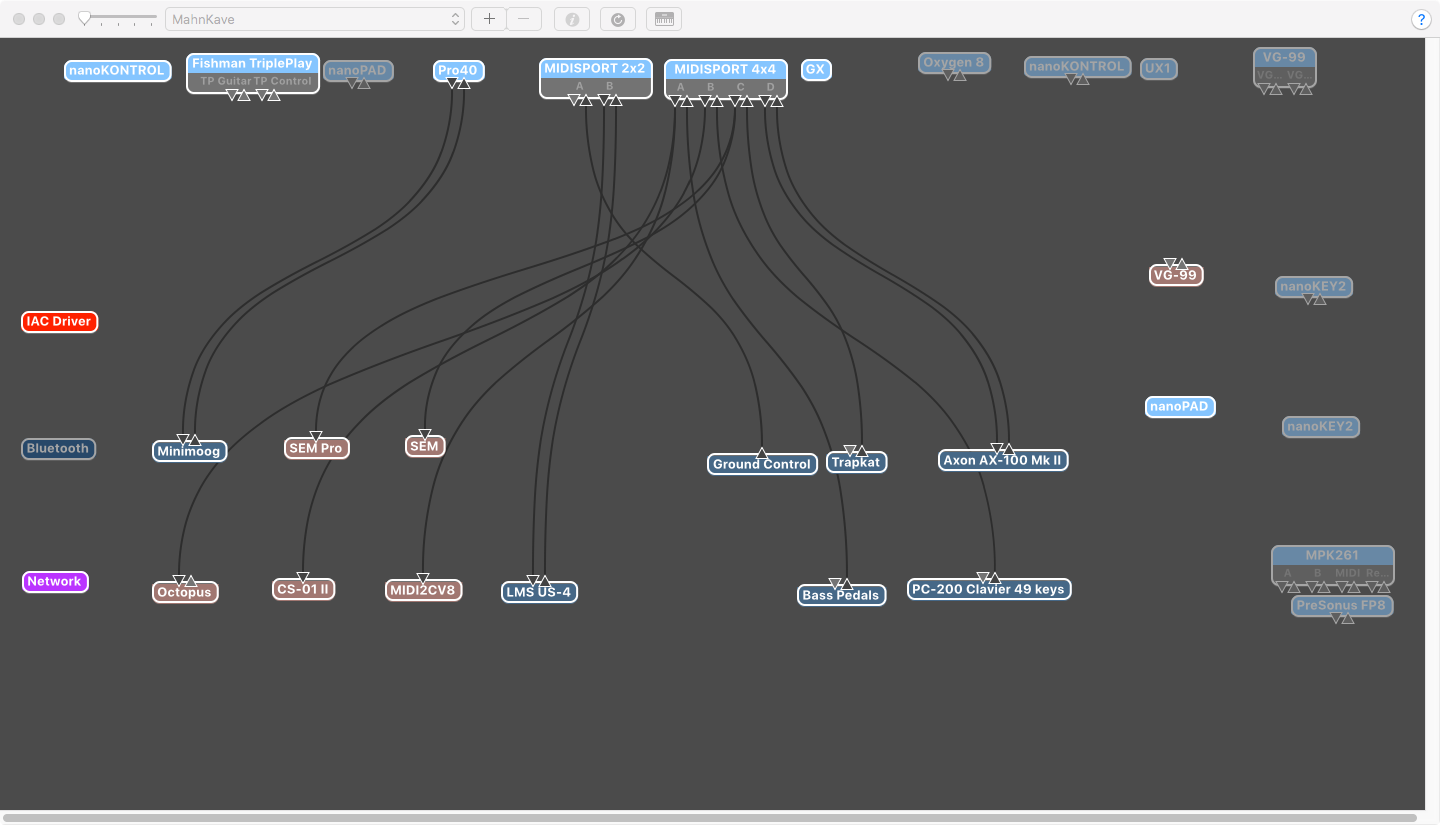Select the Bass Pedals device
This screenshot has width=1440, height=825.
(841, 595)
